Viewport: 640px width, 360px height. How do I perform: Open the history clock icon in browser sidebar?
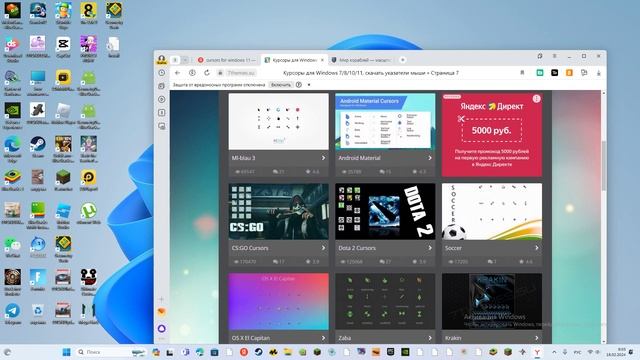[162, 73]
